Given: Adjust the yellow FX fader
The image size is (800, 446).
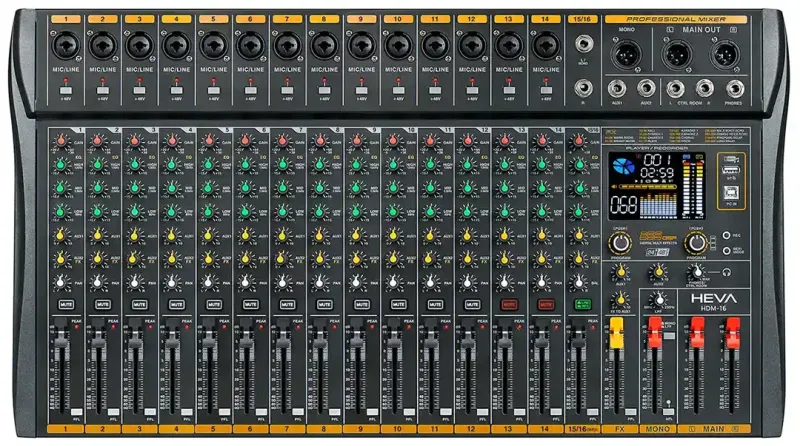Looking at the screenshot, I should coord(616,332).
